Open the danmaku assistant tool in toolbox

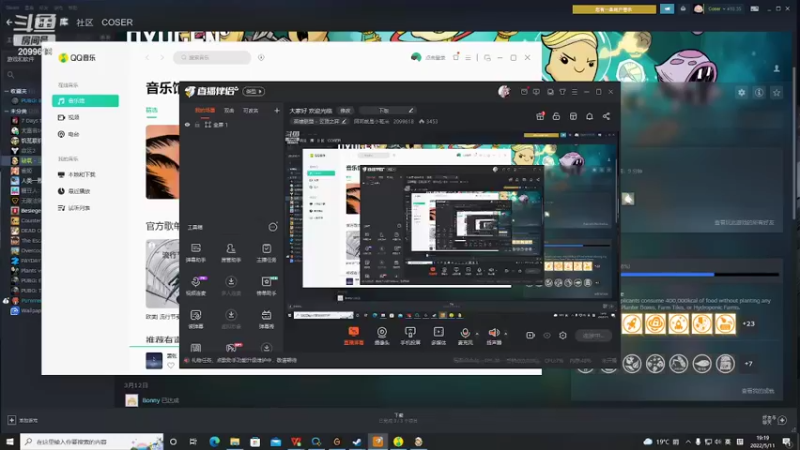click(196, 253)
